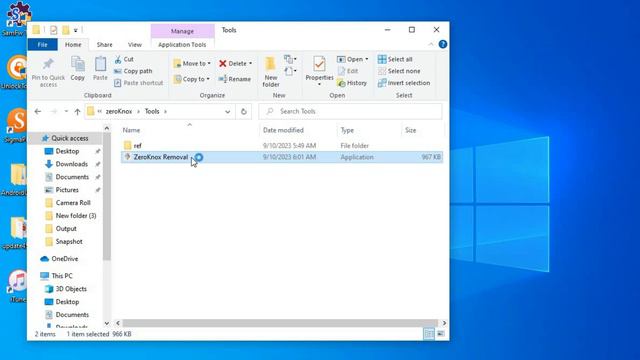The height and width of the screenshot is (360, 640).
Task: Switch to Large icons view
Action: coord(441,334)
